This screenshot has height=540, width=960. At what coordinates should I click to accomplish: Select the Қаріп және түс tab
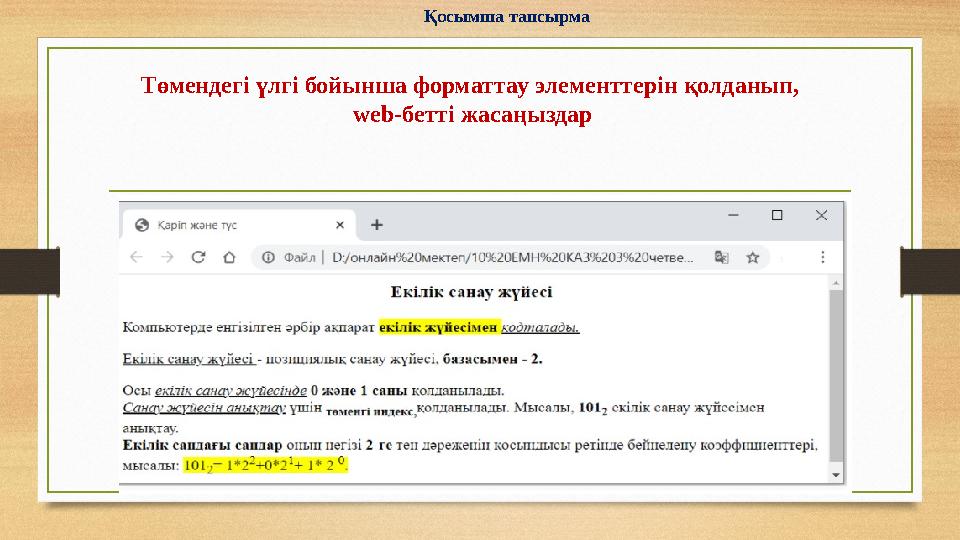pyautogui.click(x=239, y=225)
